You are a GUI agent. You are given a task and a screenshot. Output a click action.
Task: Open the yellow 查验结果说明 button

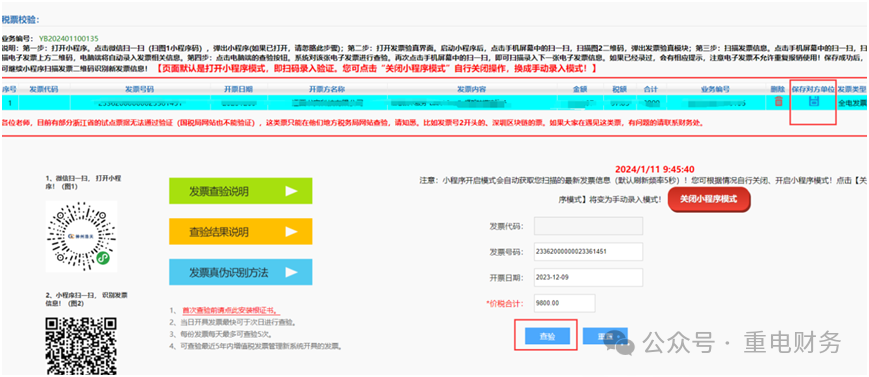(241, 231)
